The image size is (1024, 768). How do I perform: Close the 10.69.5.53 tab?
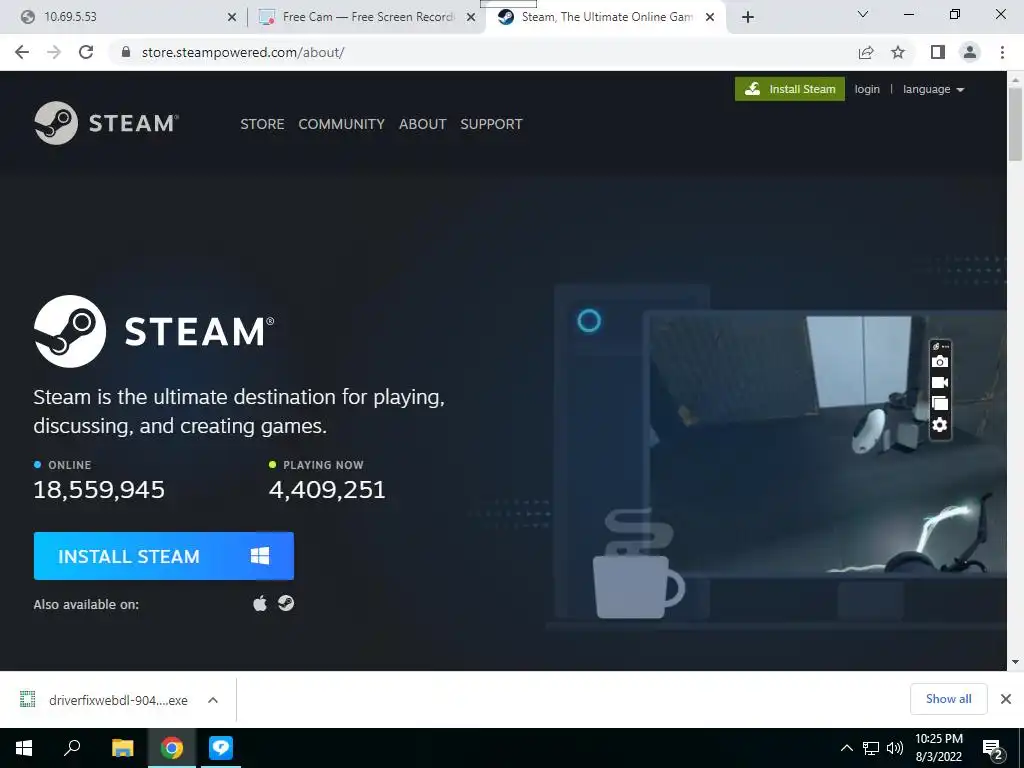pos(232,18)
